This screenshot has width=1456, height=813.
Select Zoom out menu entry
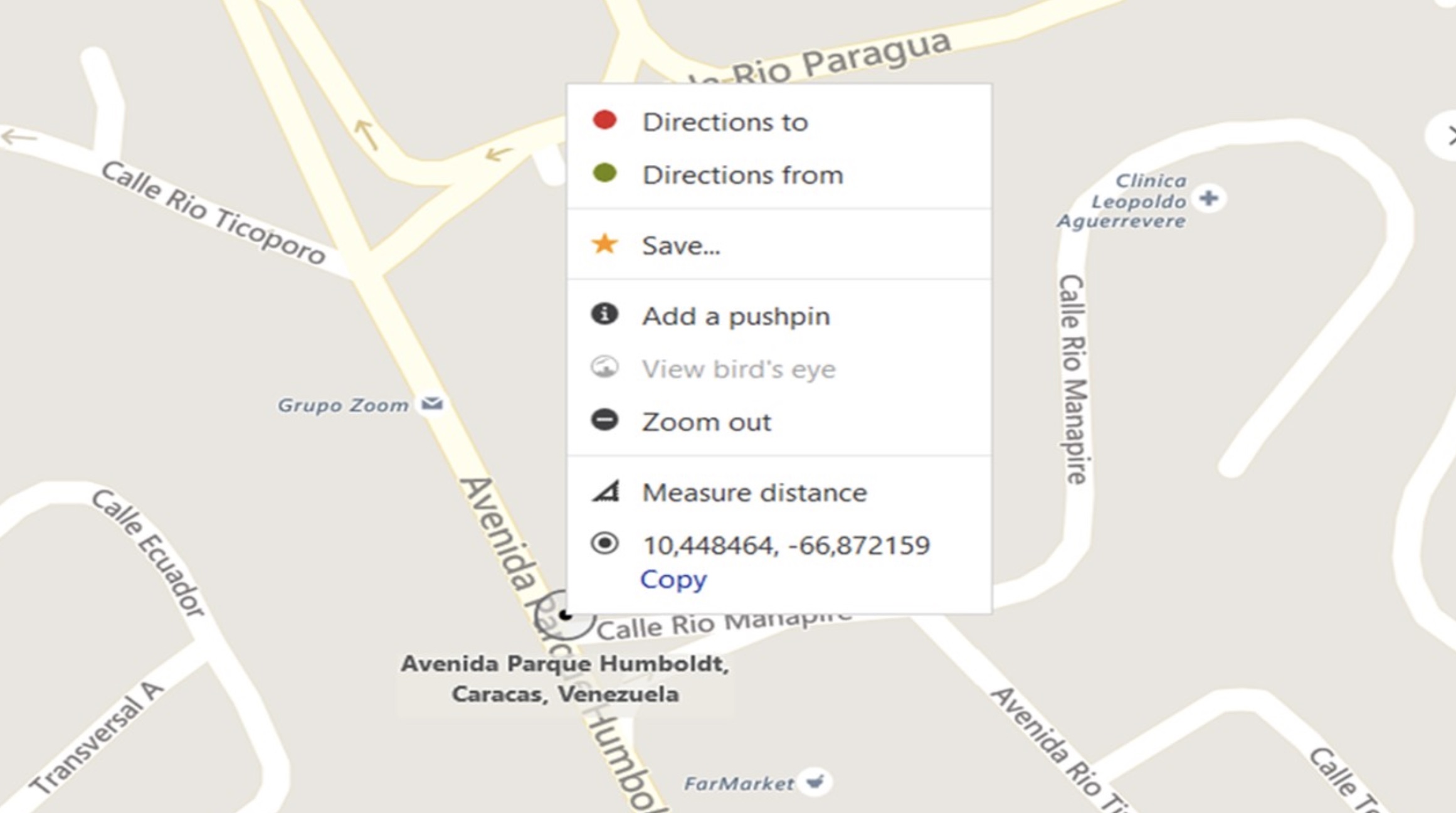coord(706,422)
